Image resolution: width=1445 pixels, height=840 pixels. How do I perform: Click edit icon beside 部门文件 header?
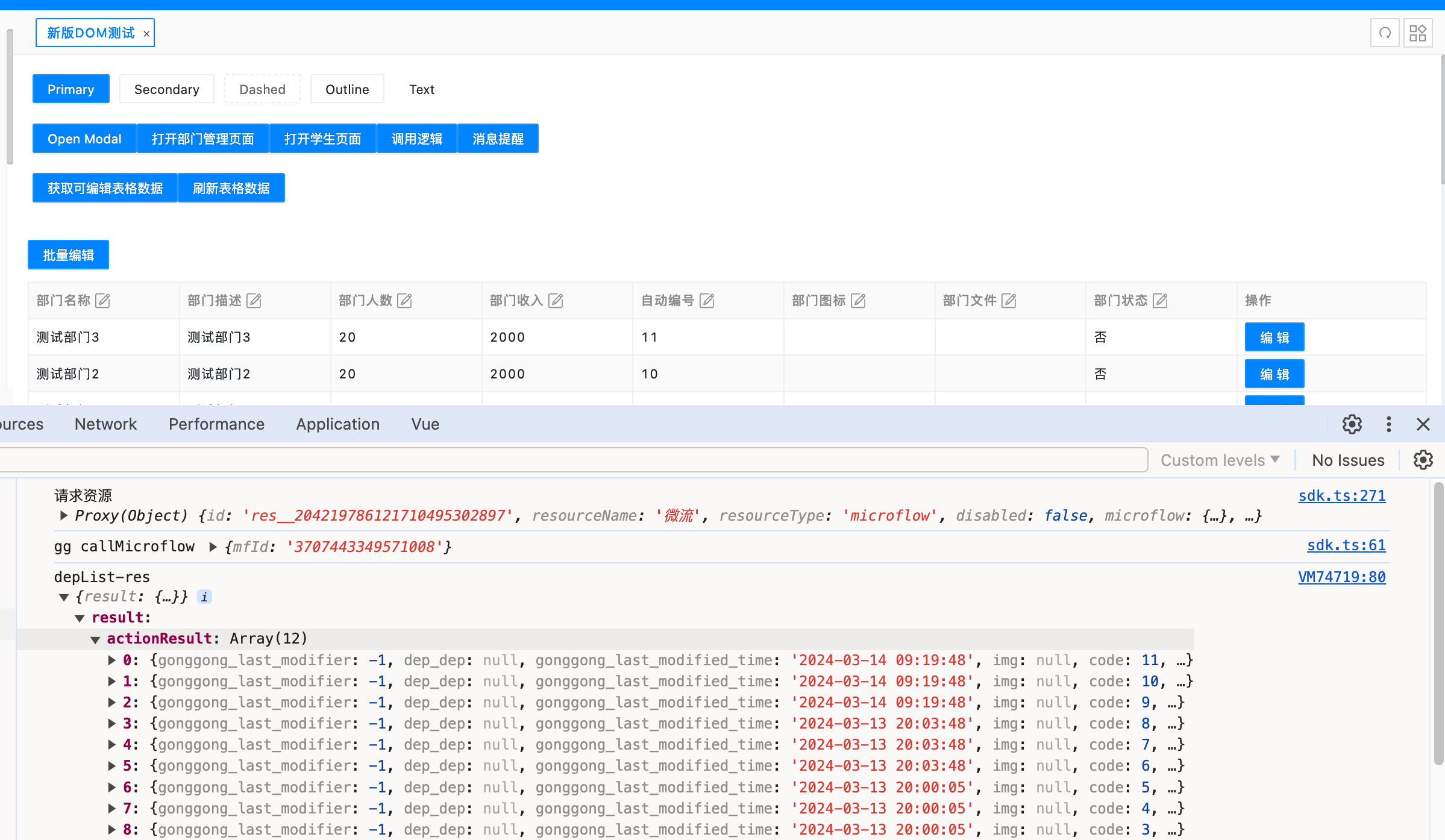point(1009,300)
